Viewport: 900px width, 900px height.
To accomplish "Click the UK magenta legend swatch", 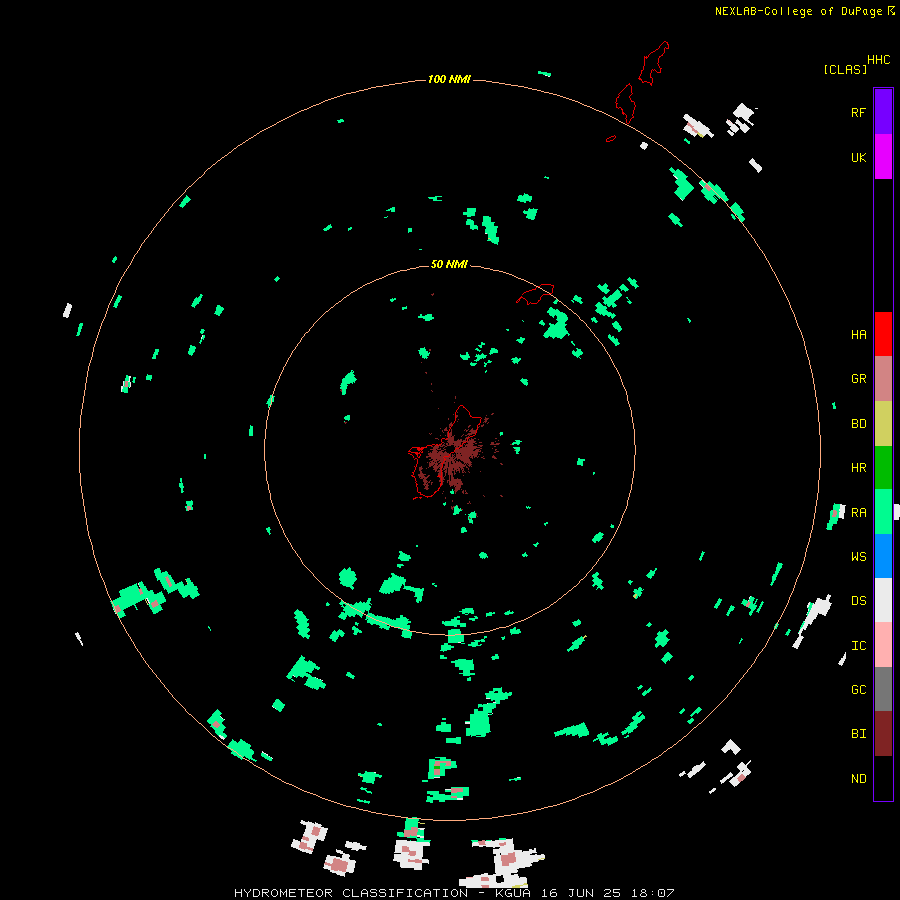I will [883, 157].
